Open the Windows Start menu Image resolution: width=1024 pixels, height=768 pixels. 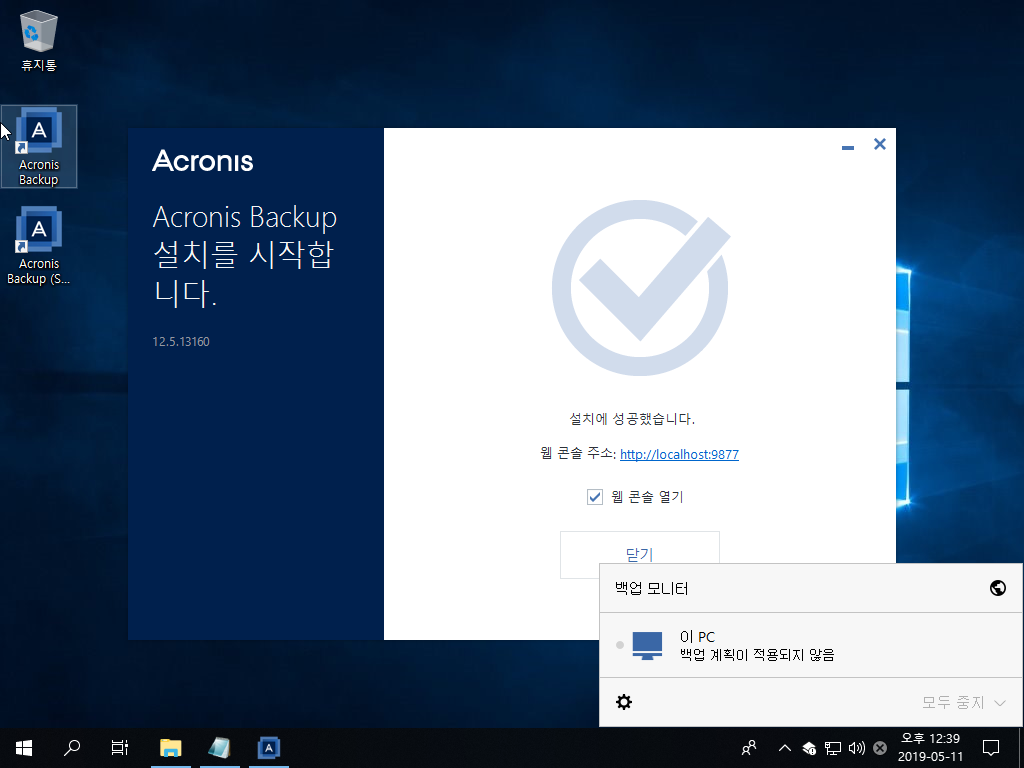(24, 748)
